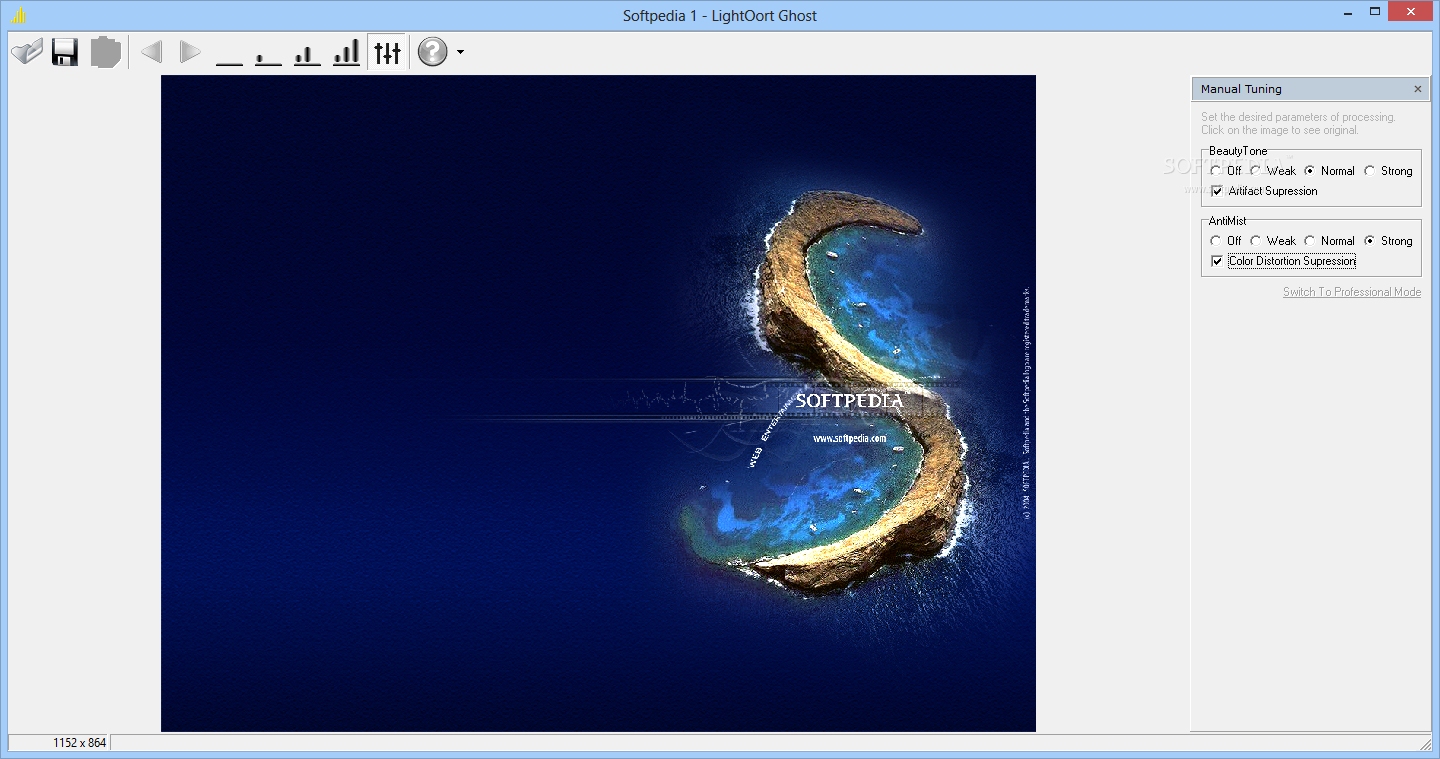Save the image using the floppy disk icon

point(65,52)
